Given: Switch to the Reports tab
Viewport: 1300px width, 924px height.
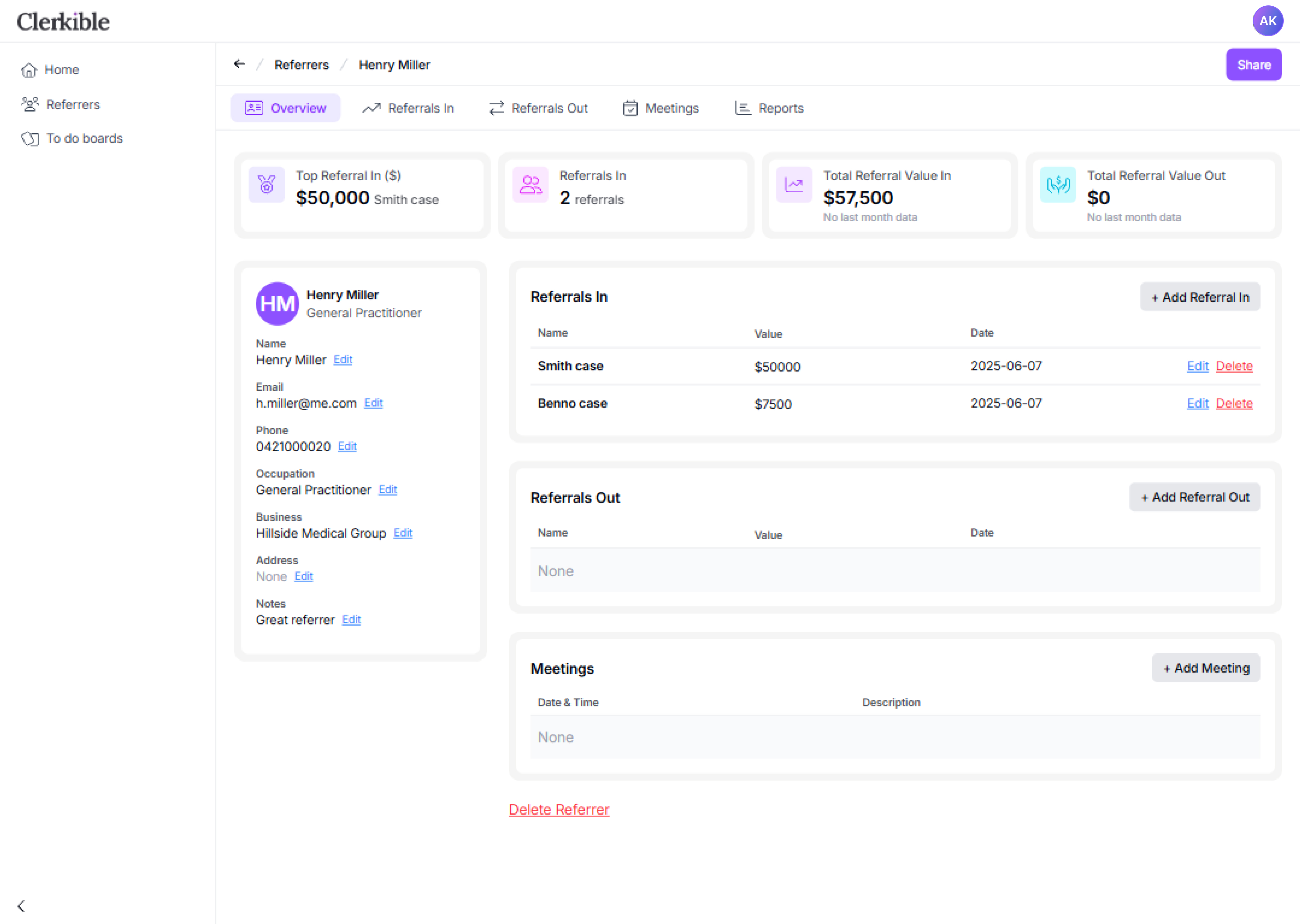Looking at the screenshot, I should point(769,108).
